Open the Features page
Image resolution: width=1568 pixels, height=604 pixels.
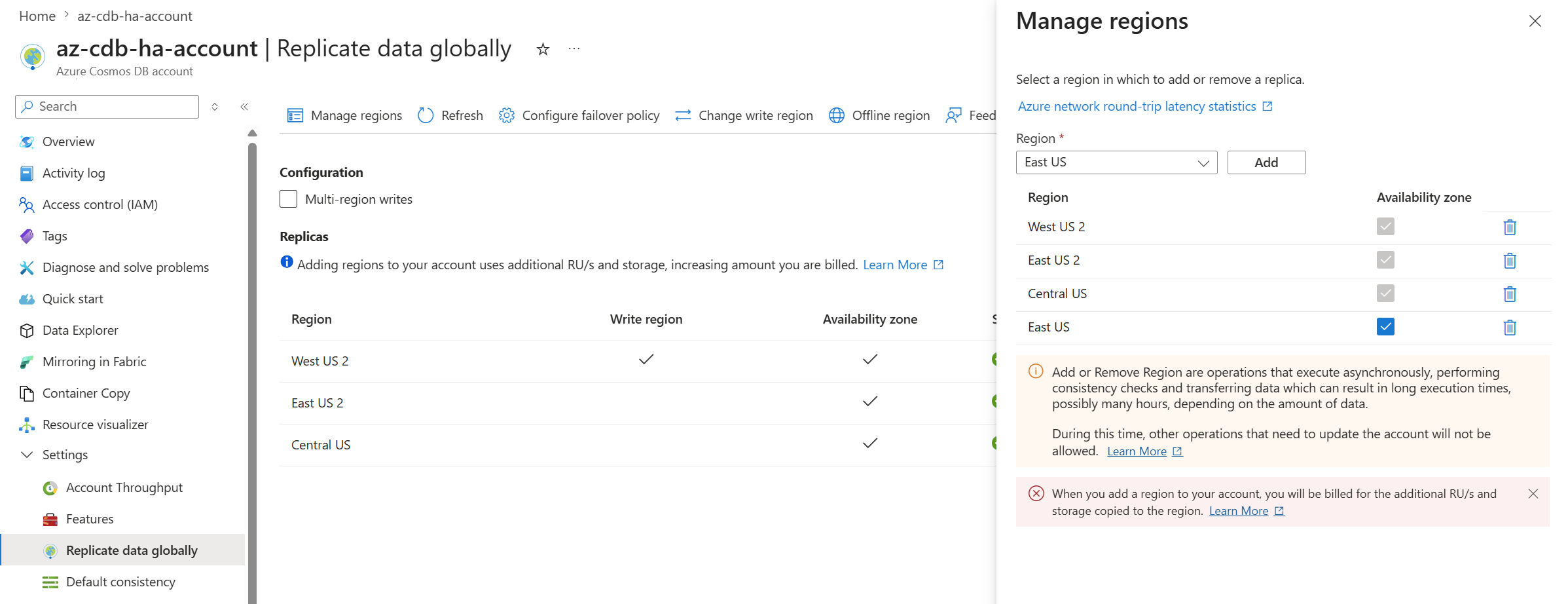tap(90, 519)
